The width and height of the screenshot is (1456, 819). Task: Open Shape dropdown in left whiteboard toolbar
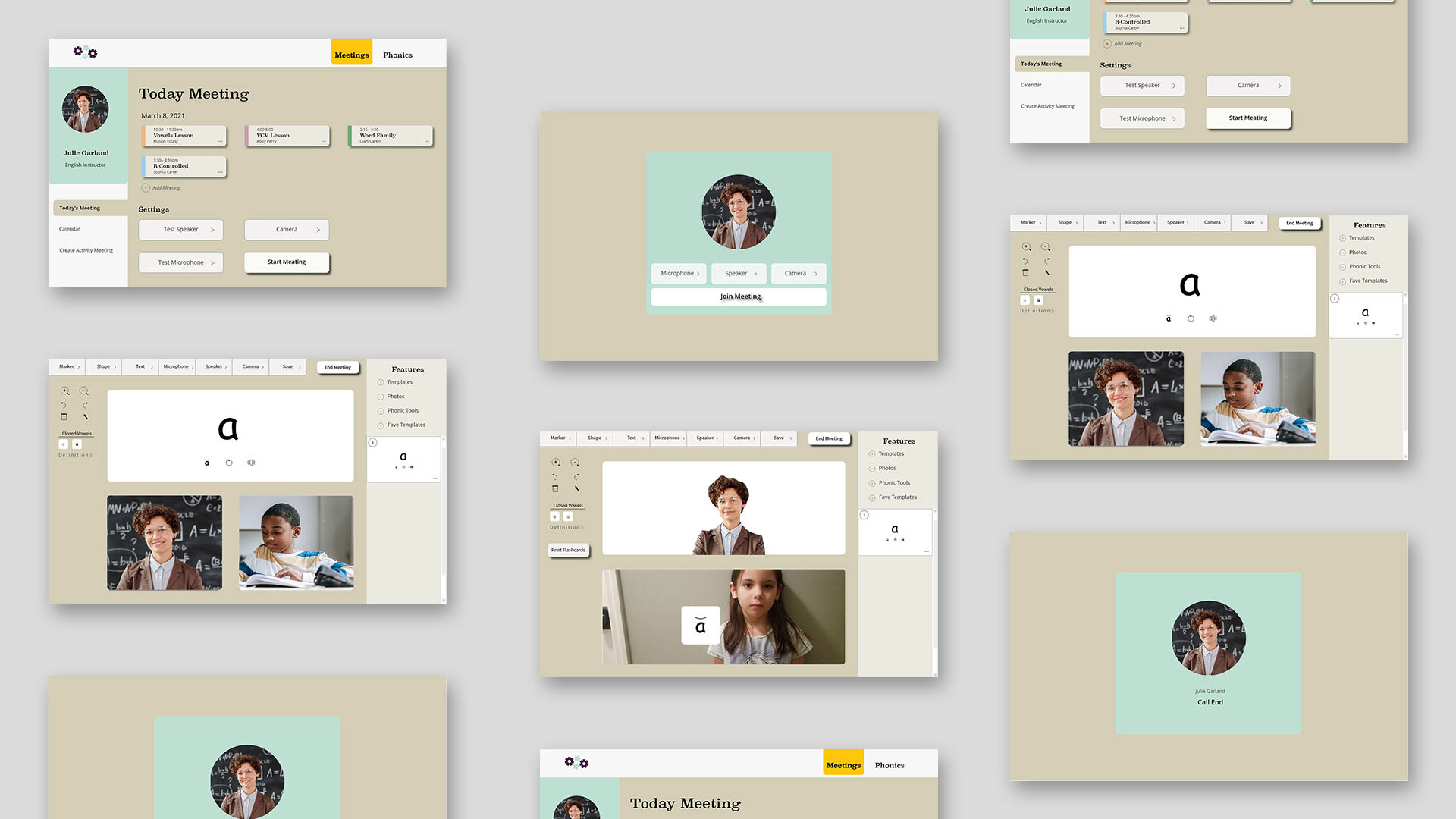click(x=104, y=367)
